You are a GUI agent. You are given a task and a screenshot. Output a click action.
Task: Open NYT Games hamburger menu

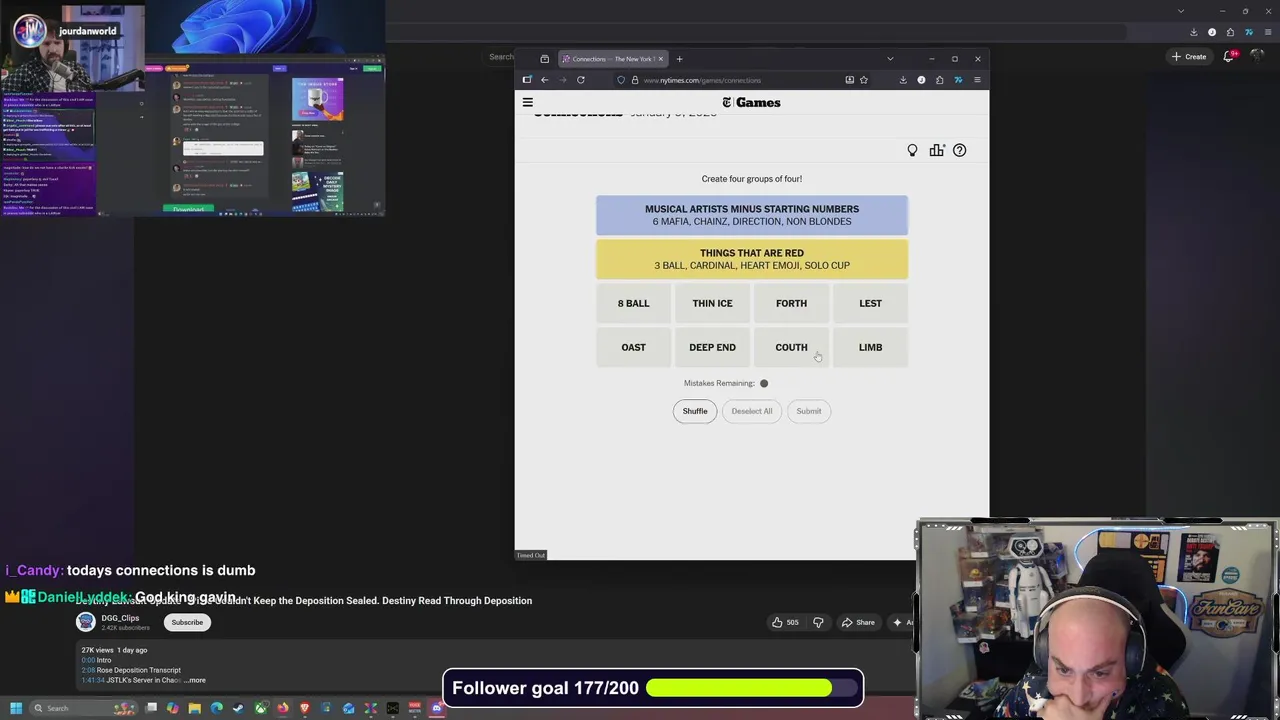coord(528,102)
